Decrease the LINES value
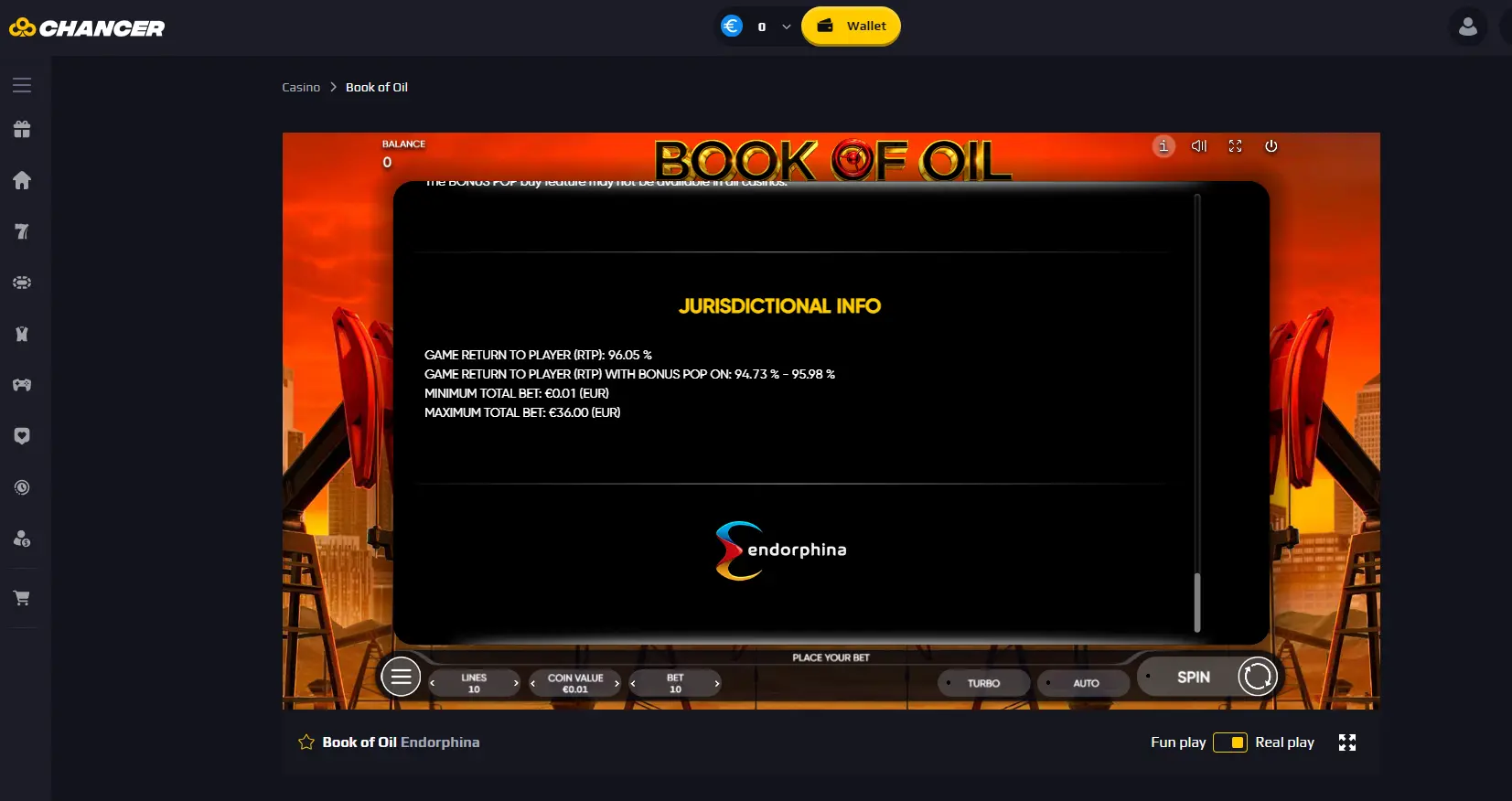Image resolution: width=1512 pixels, height=801 pixels. (x=433, y=683)
